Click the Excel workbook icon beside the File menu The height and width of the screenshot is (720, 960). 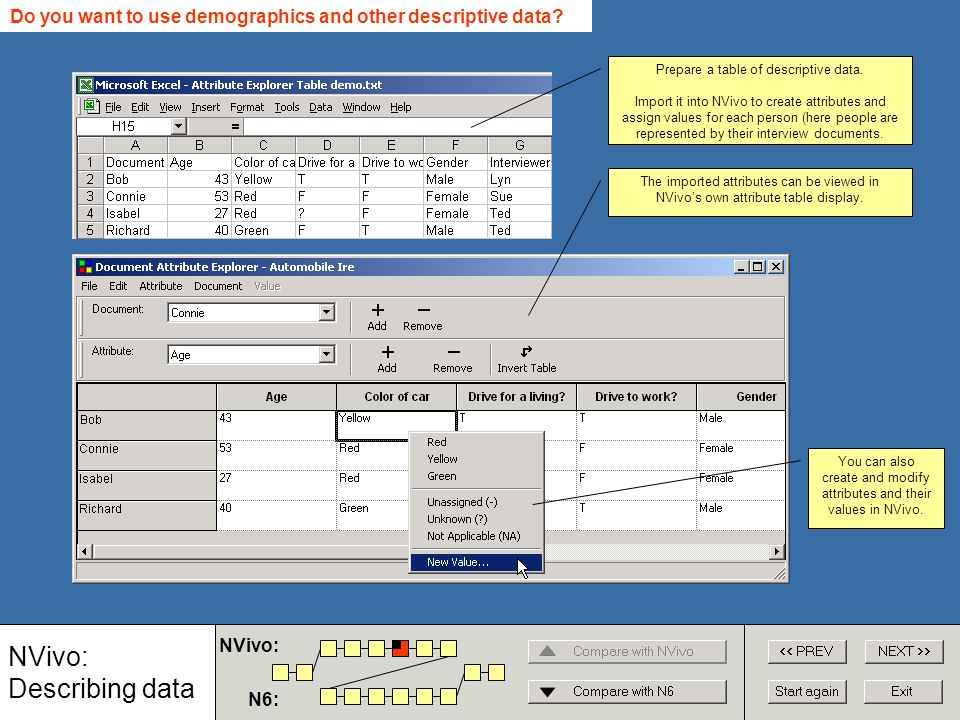point(92,107)
